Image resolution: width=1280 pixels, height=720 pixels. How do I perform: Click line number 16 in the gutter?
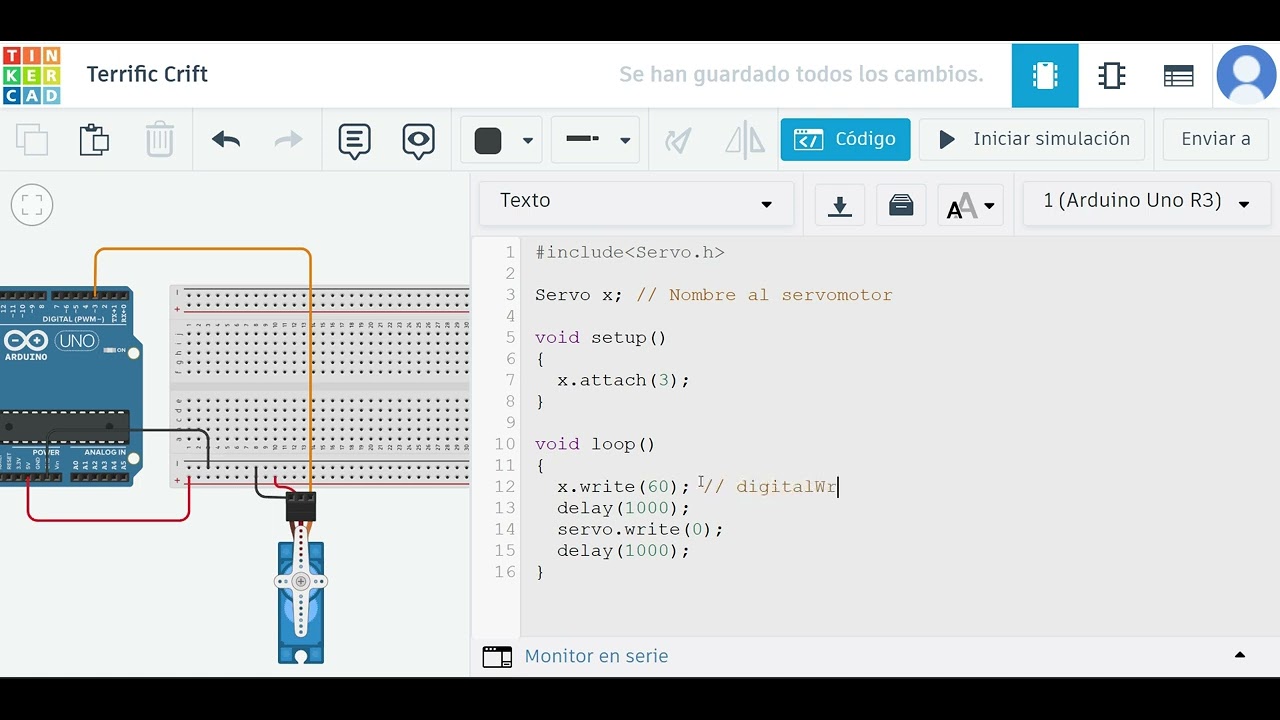click(504, 572)
